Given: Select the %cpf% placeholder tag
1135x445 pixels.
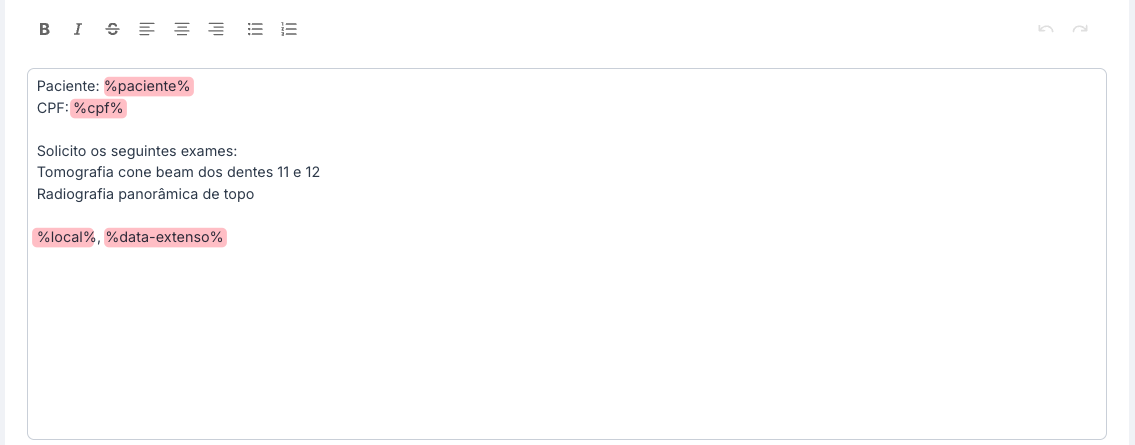Looking at the screenshot, I should click(98, 108).
